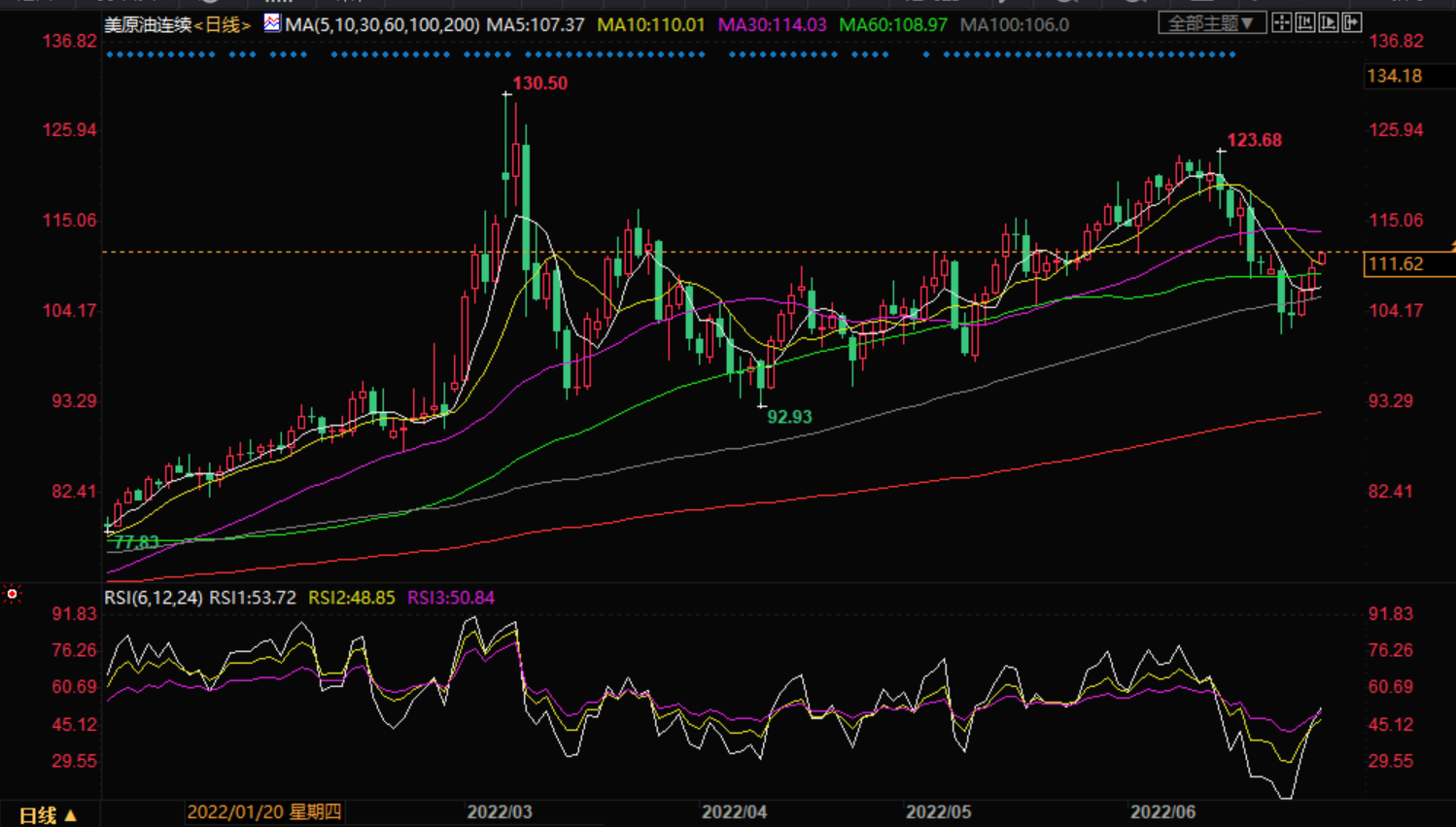Click the MA(5,10,30,60,100,200) indicator label
This screenshot has height=827, width=1456.
[x=382, y=24]
